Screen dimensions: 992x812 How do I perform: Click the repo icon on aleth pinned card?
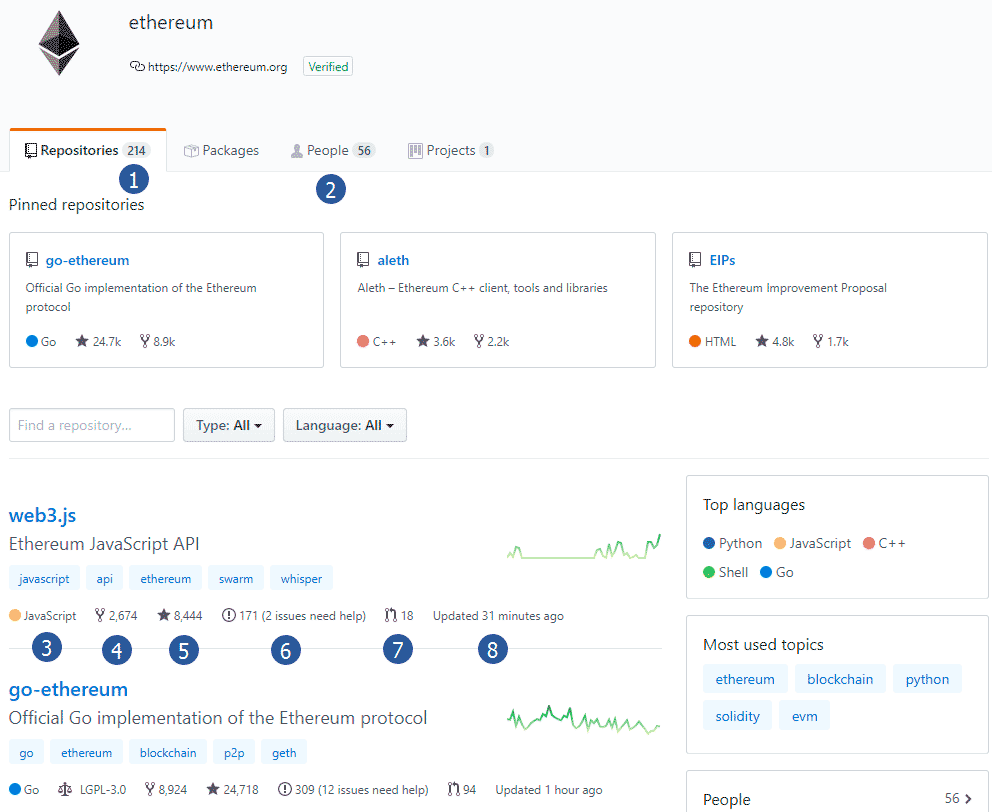(363, 259)
